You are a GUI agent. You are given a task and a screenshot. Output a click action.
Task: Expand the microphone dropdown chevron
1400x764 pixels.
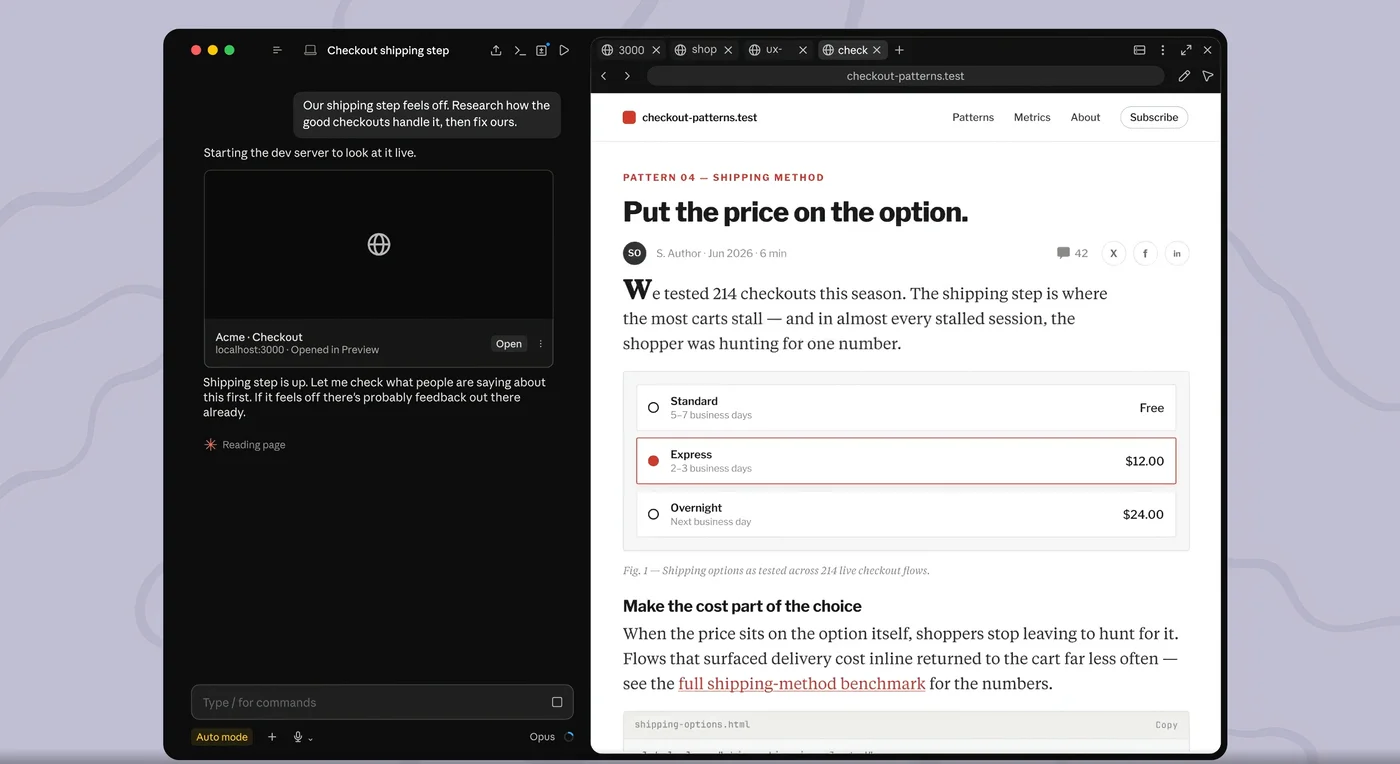pos(310,738)
